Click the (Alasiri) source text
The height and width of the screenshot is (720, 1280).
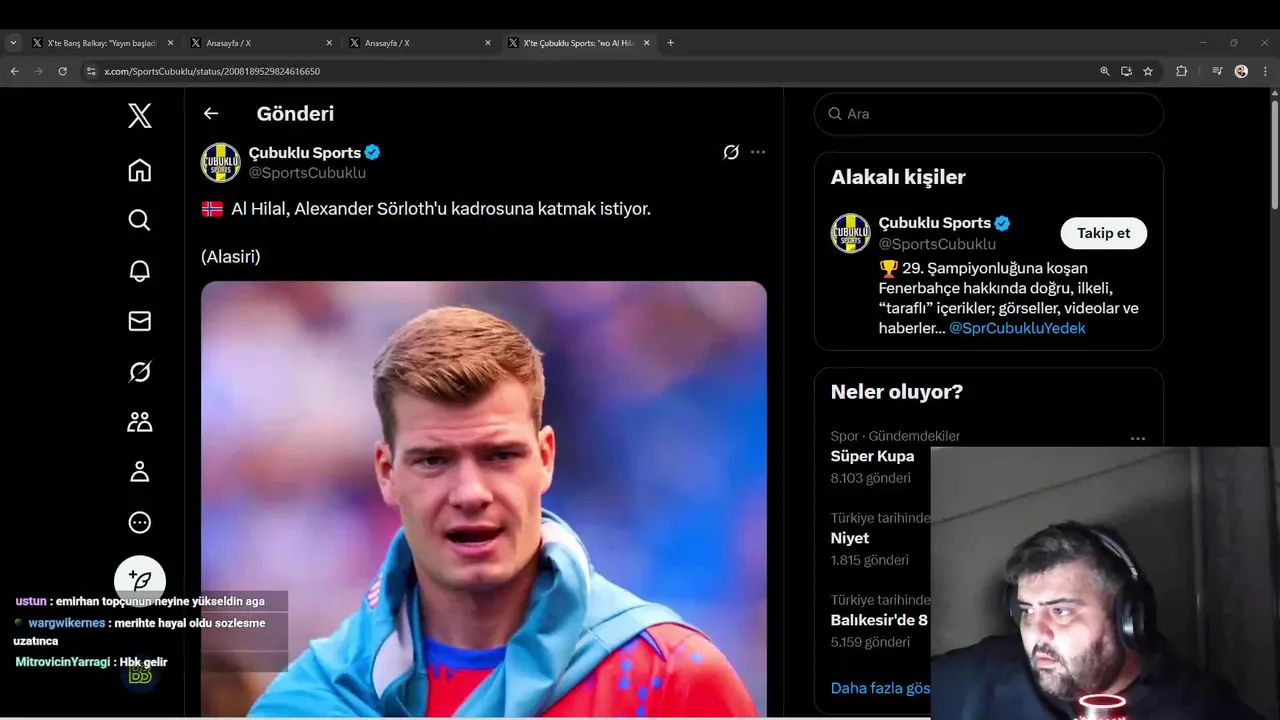click(231, 257)
